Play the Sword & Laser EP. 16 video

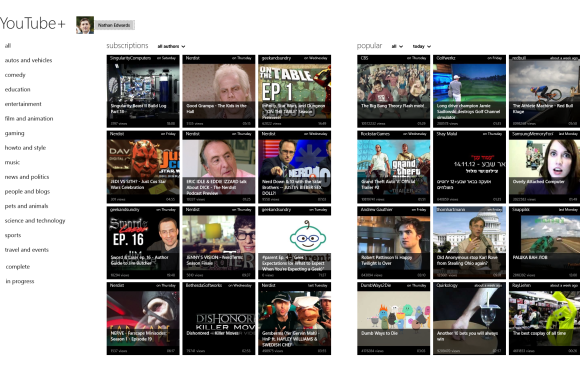click(143, 243)
